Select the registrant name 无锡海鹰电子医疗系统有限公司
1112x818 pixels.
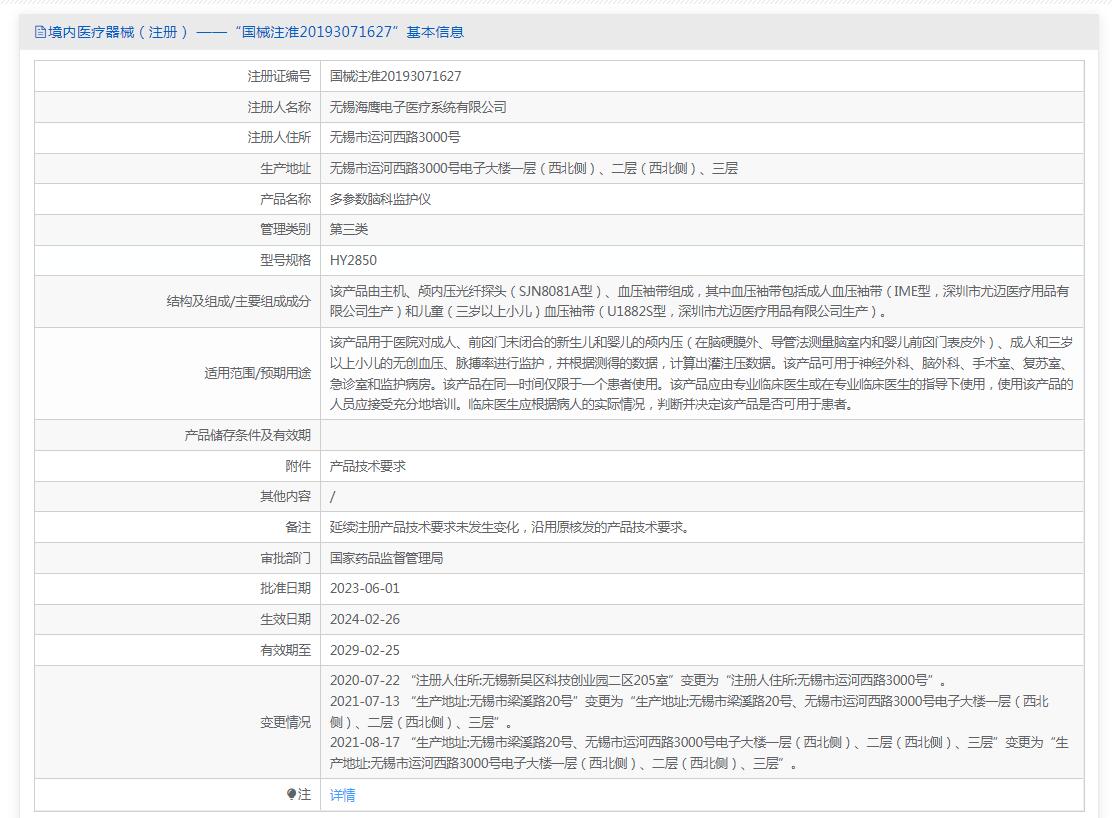418,107
